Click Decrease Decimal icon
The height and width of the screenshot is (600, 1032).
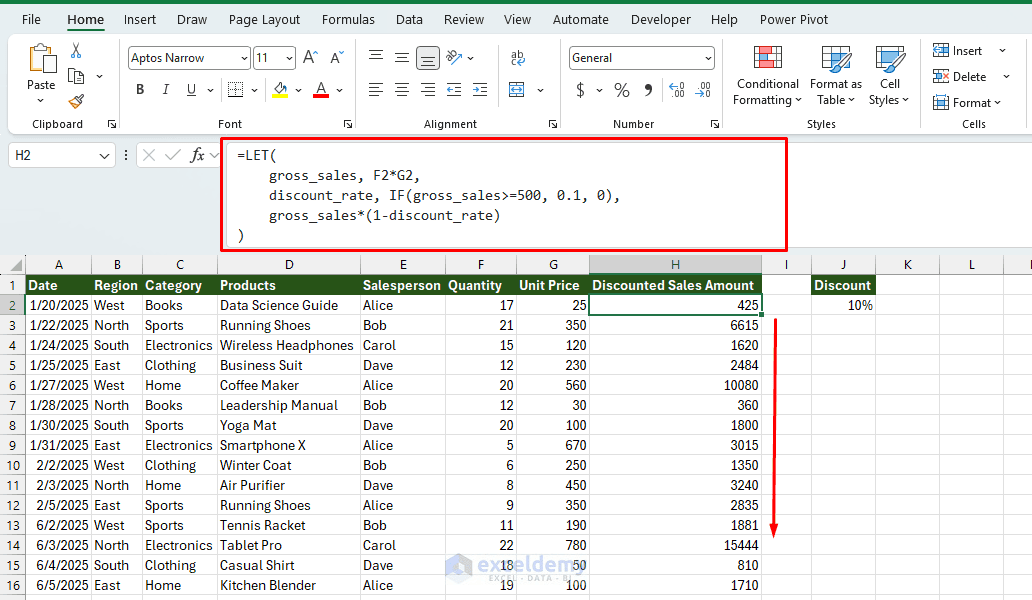pyautogui.click(x=703, y=89)
